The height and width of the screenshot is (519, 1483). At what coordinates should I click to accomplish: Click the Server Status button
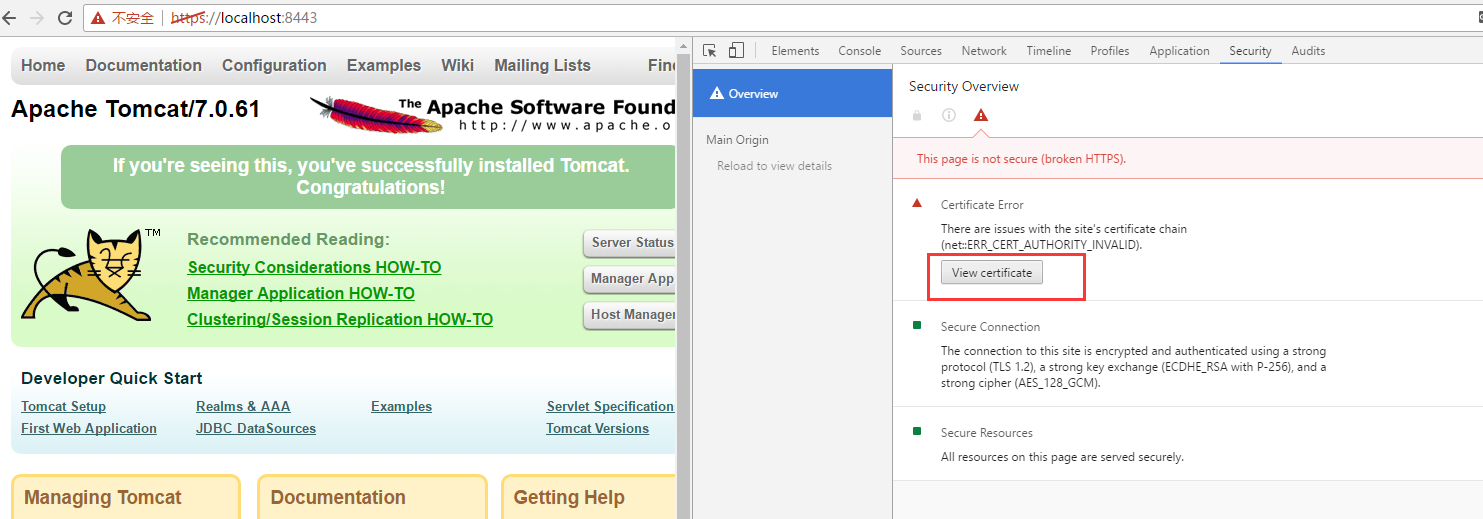click(x=630, y=243)
